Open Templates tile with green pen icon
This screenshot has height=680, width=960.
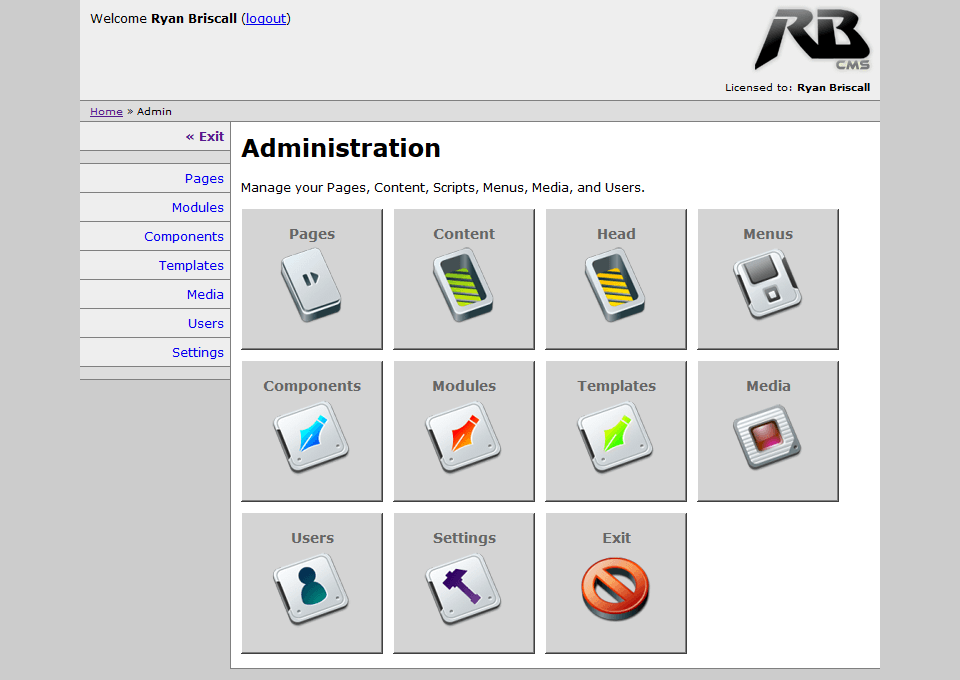pos(615,437)
